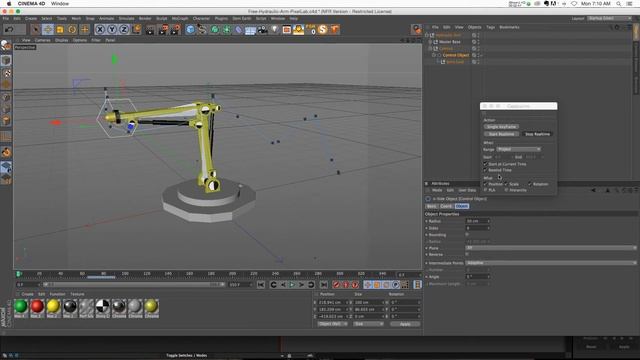Viewport: 640px width, 360px height.
Task: Open Spotlight search in menu bar
Action: pos(619,3)
